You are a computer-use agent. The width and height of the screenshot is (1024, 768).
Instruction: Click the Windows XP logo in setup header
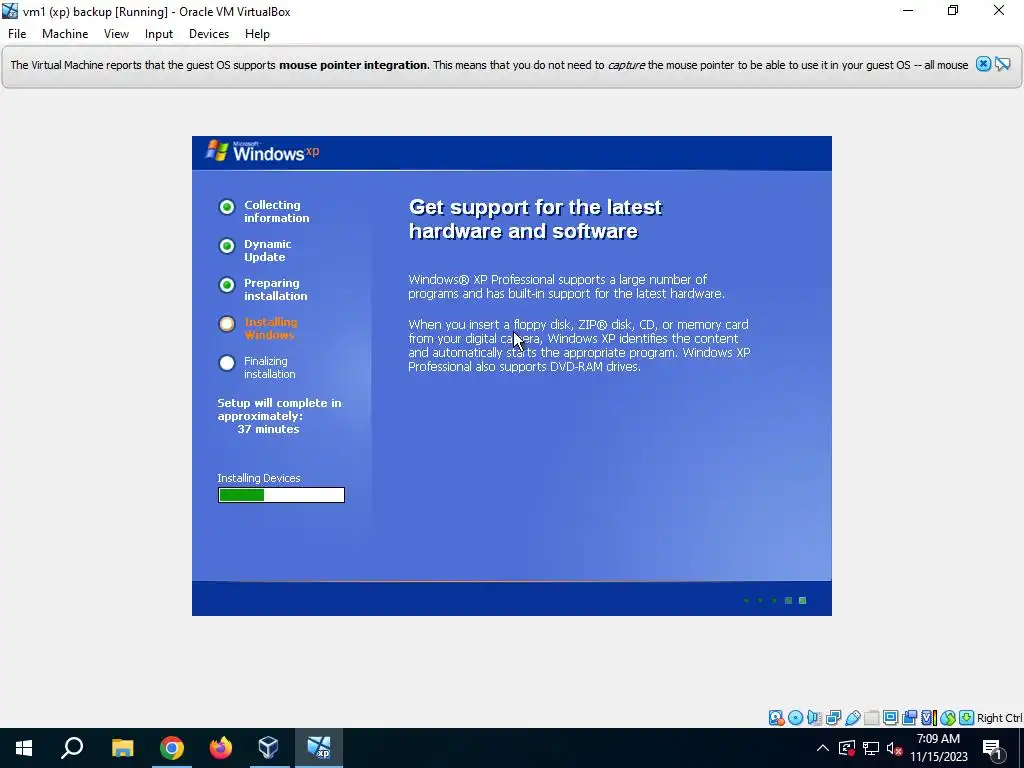click(x=263, y=152)
